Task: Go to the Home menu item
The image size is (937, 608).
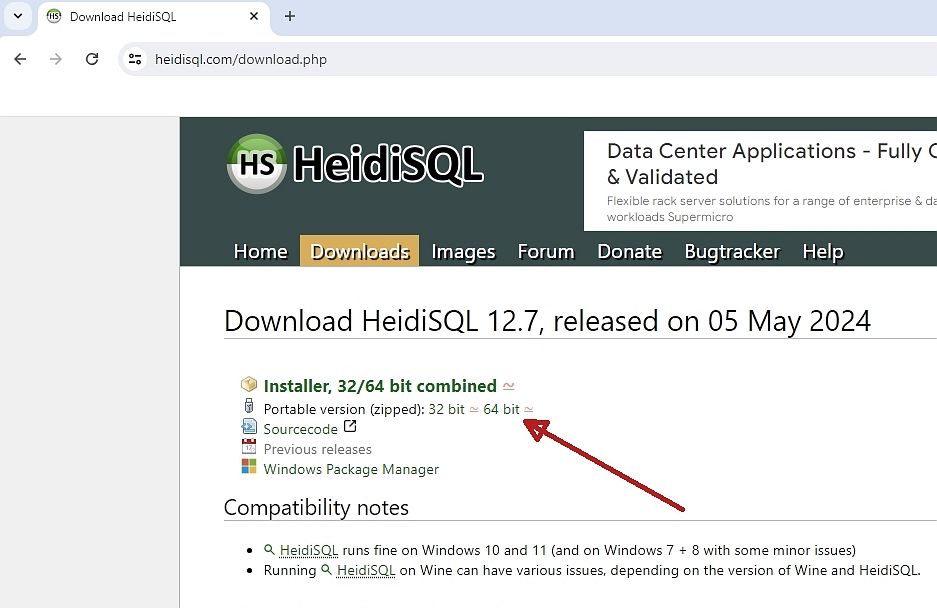Action: pos(261,252)
